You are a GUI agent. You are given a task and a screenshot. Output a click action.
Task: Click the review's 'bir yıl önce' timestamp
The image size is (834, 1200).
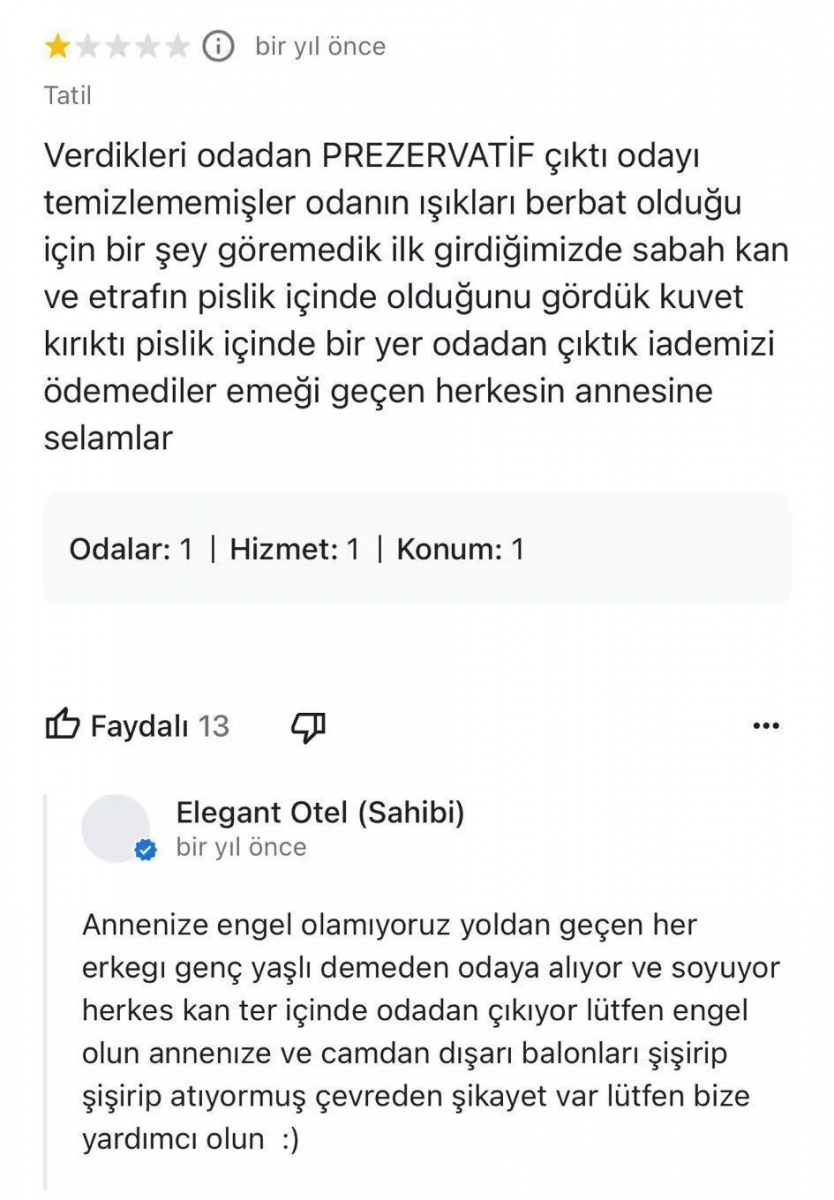320,46
